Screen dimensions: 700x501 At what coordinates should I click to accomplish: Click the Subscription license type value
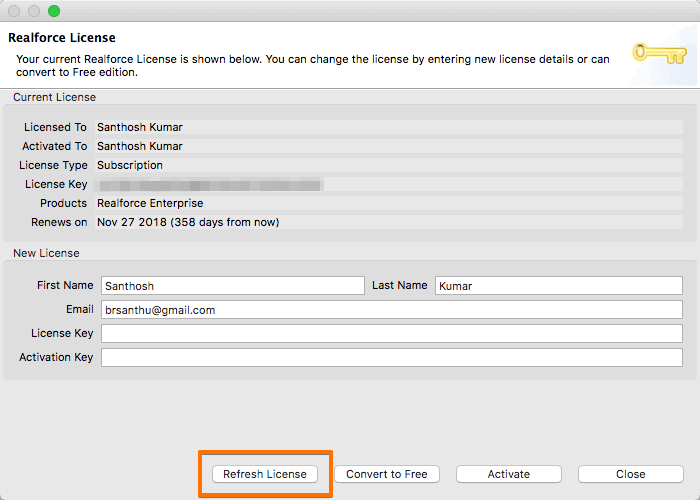point(130,165)
